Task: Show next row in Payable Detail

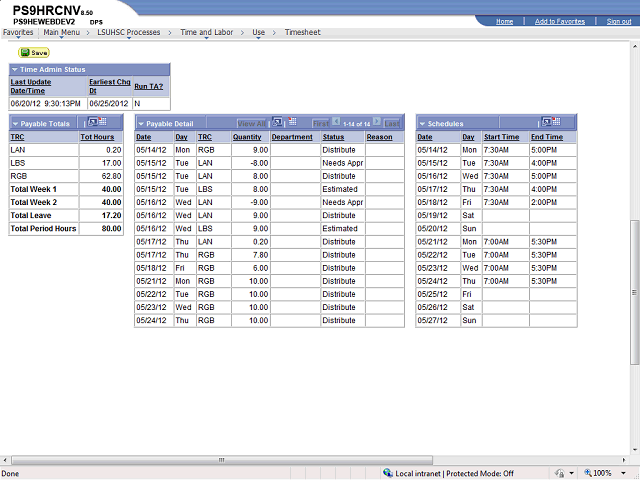Action: coord(377,123)
